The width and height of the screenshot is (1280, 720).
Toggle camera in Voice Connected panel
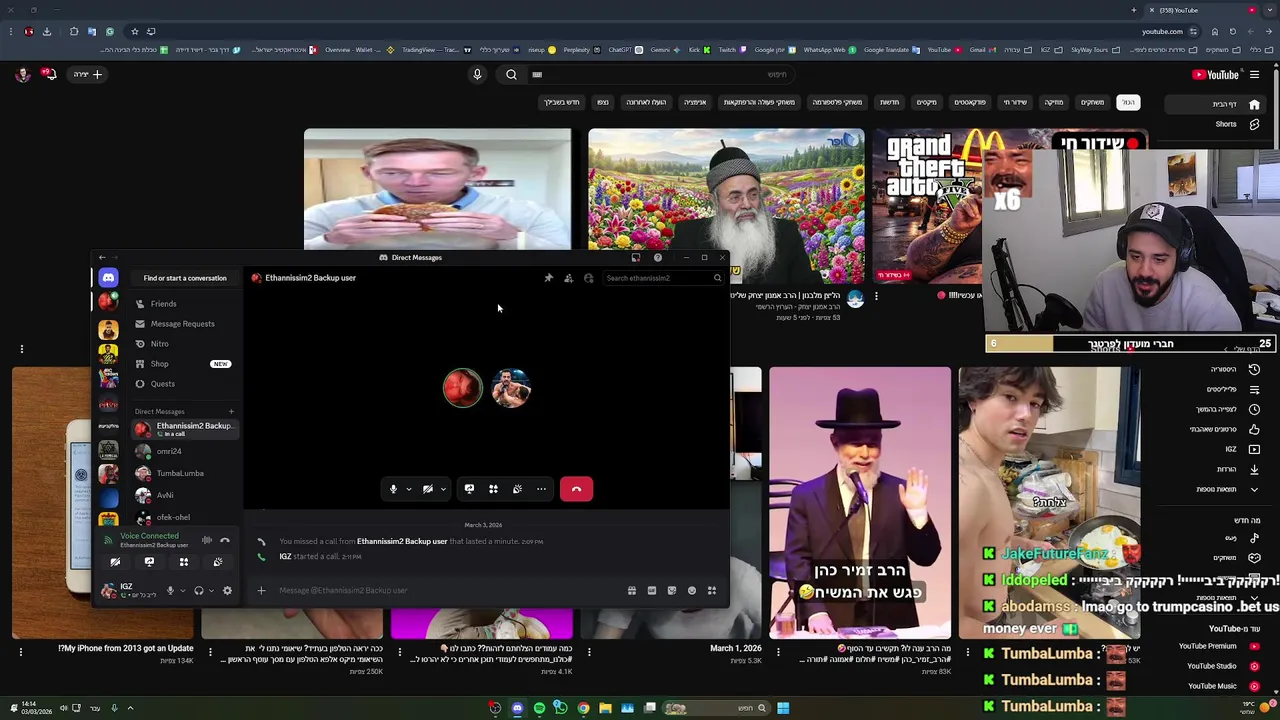(115, 562)
